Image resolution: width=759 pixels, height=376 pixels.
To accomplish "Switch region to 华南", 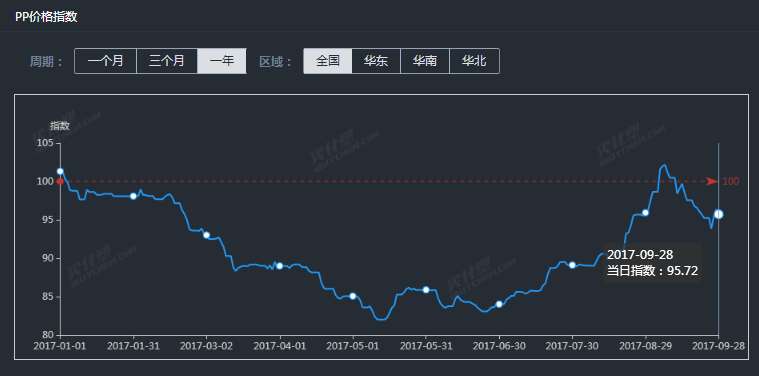I will [x=425, y=61].
